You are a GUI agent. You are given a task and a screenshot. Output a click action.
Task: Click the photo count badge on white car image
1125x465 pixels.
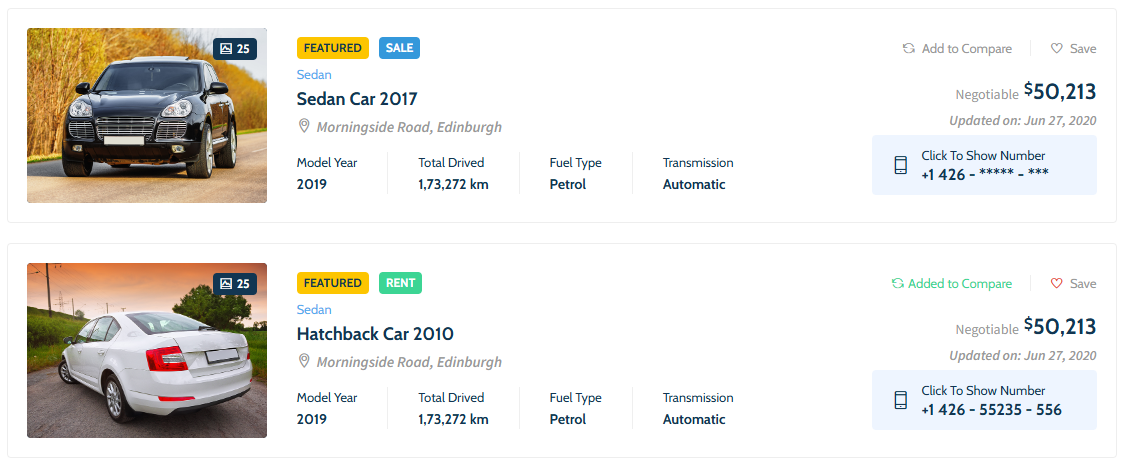coord(235,284)
